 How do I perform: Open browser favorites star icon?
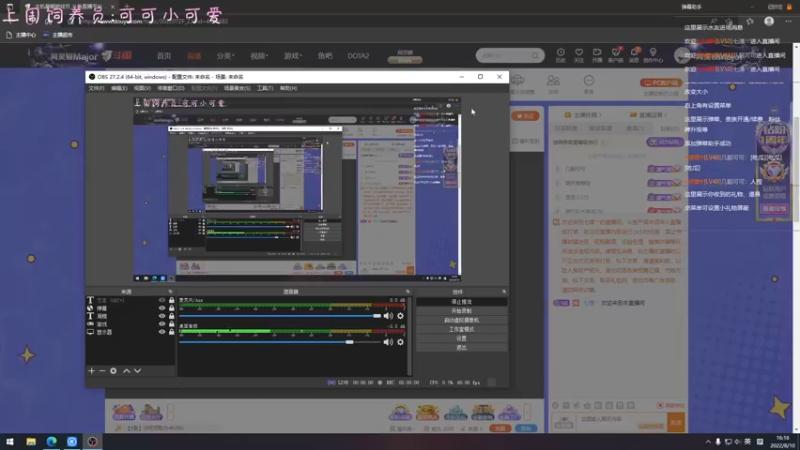[749, 21]
